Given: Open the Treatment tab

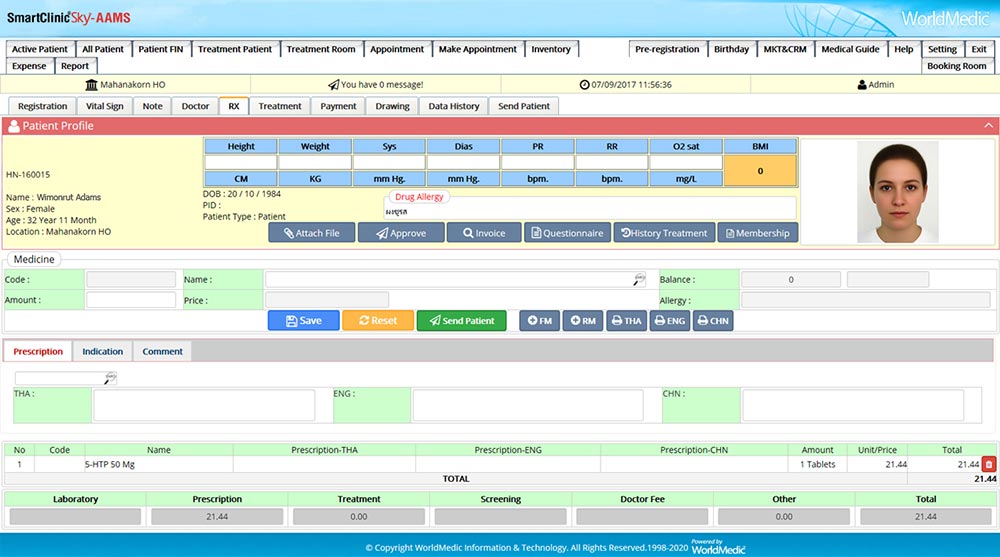Looking at the screenshot, I should [280, 106].
